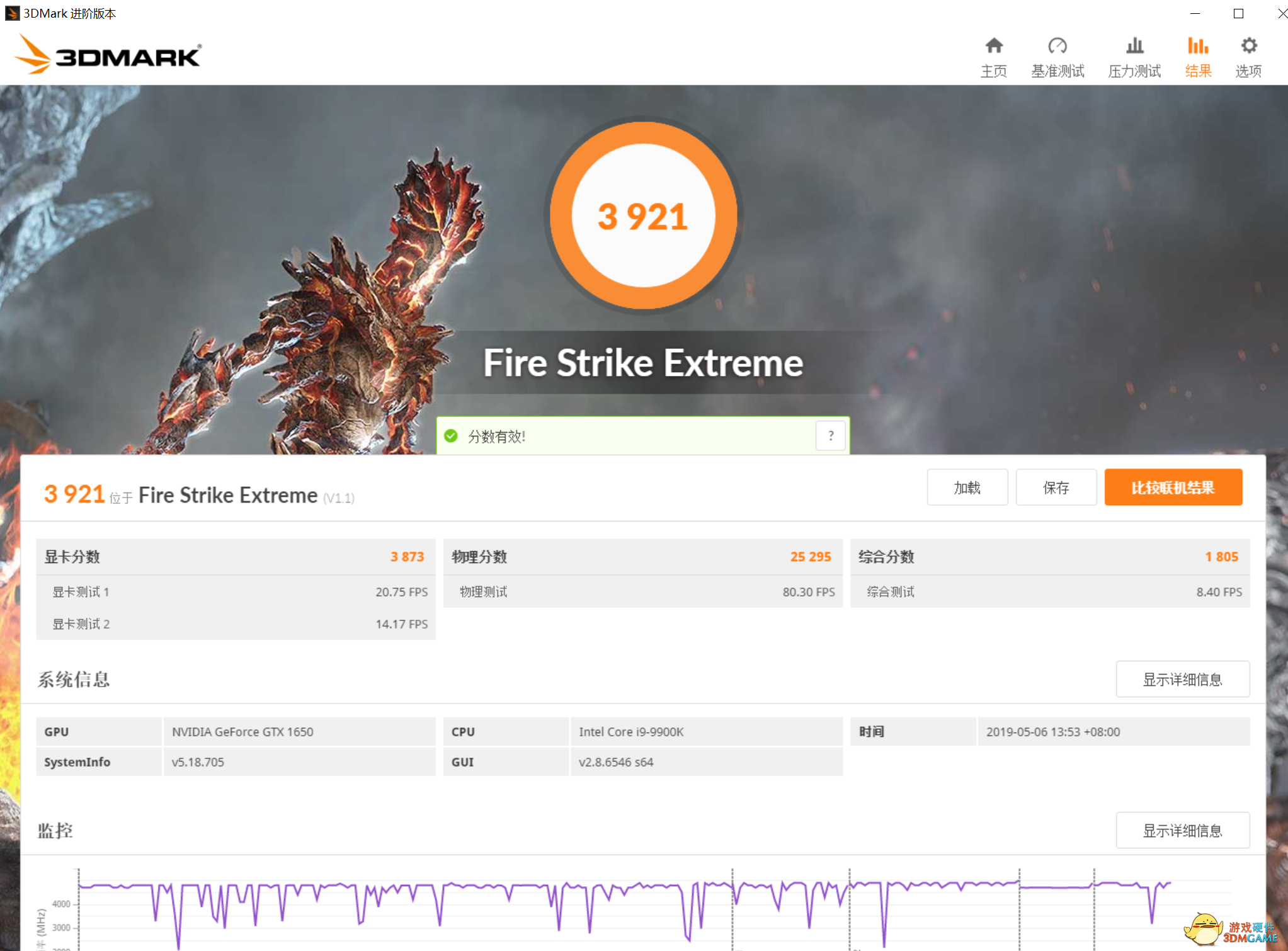The width and height of the screenshot is (1288, 951).
Task: Click the SystemInfo v5.18.705 value
Action: click(x=198, y=762)
